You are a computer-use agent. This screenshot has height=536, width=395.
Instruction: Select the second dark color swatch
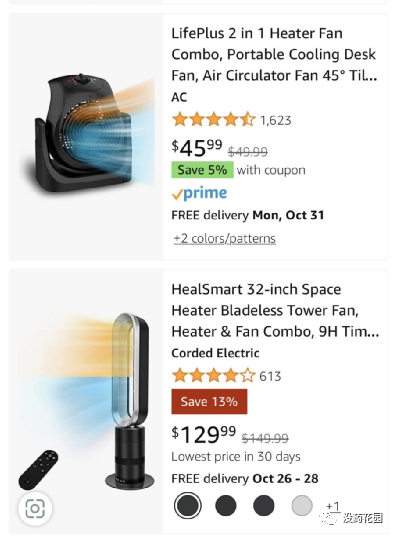[x=226, y=505]
